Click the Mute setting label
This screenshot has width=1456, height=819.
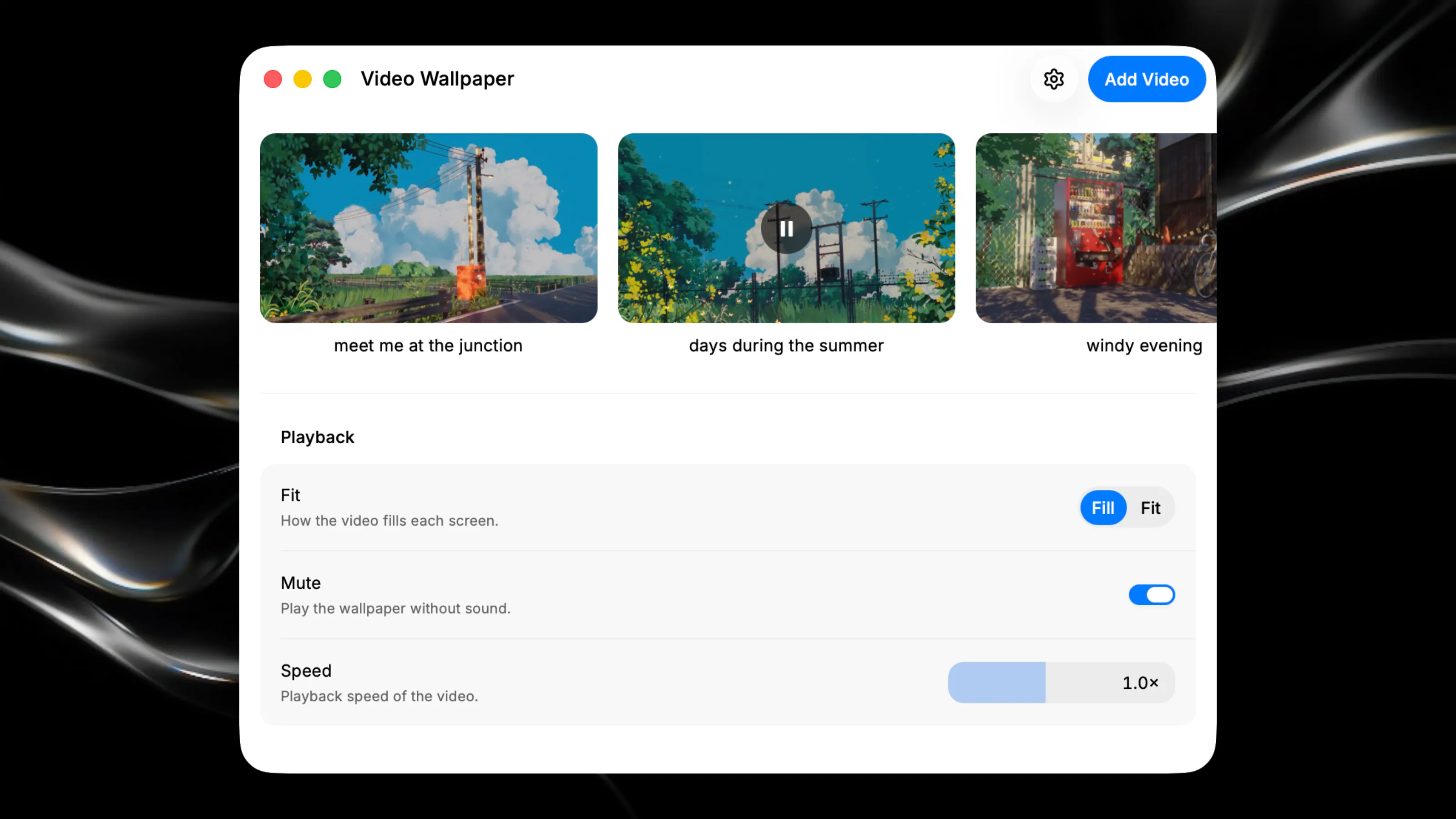[301, 583]
